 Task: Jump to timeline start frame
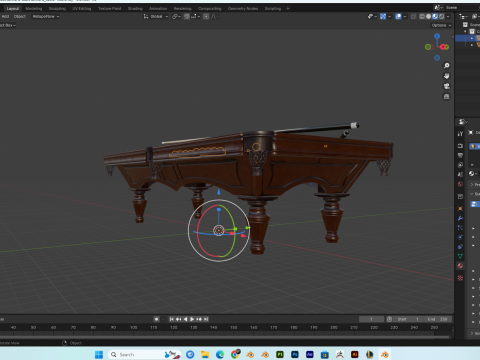pos(172,319)
